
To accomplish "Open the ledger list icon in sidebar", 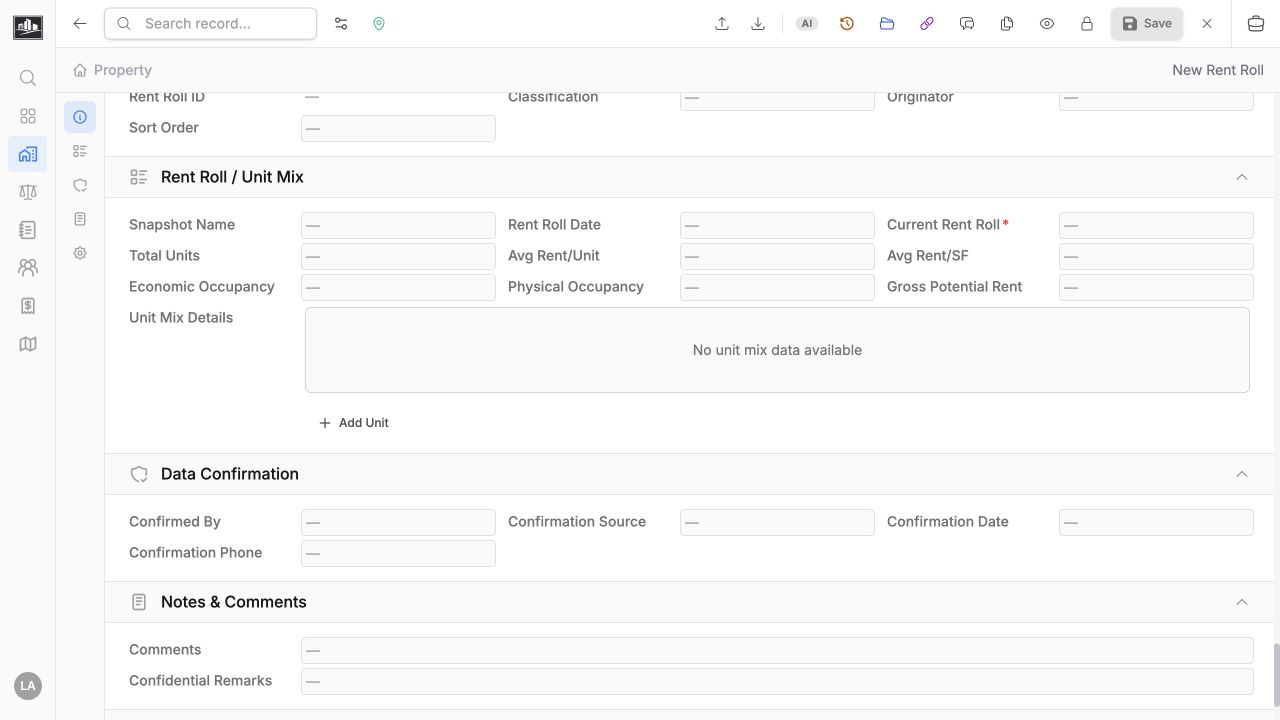I will (28, 230).
